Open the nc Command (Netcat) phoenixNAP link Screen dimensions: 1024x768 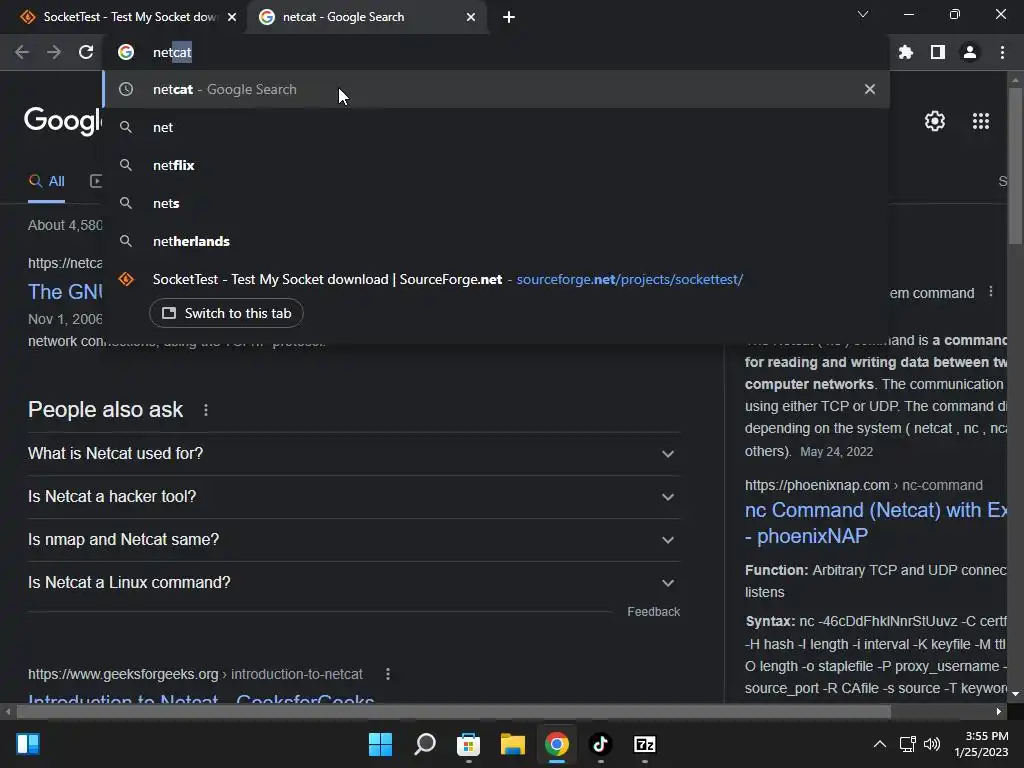tap(876, 522)
